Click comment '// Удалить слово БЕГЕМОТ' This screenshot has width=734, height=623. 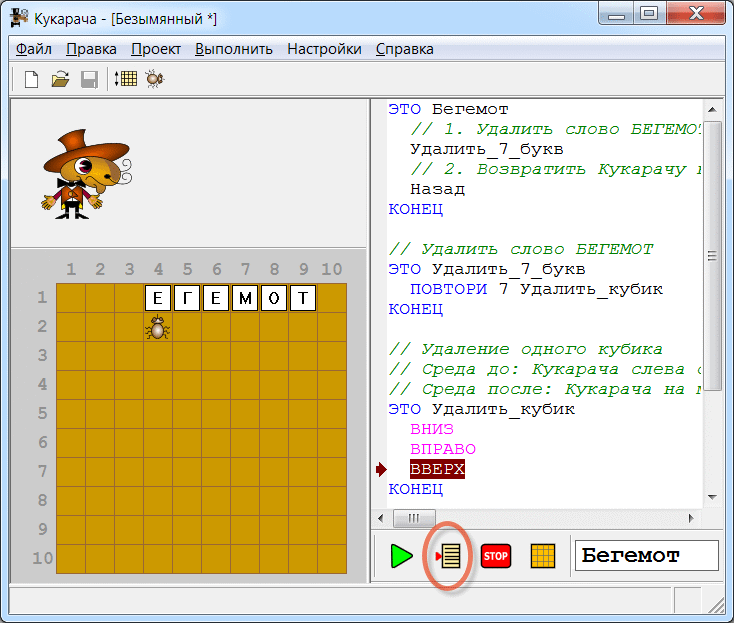pos(521,249)
